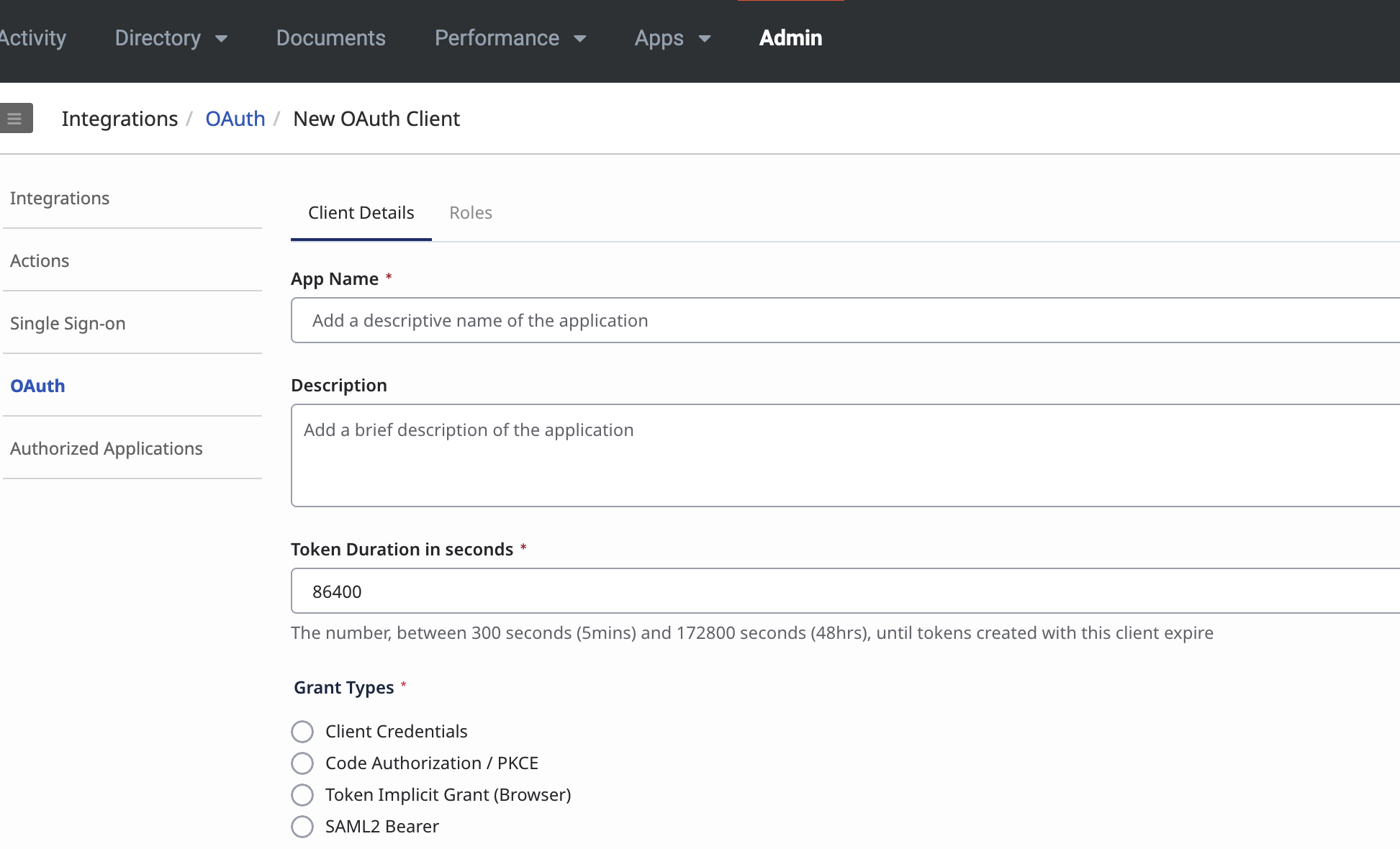This screenshot has width=1400, height=849.
Task: Go to Single Sign-on settings
Action: [68, 323]
